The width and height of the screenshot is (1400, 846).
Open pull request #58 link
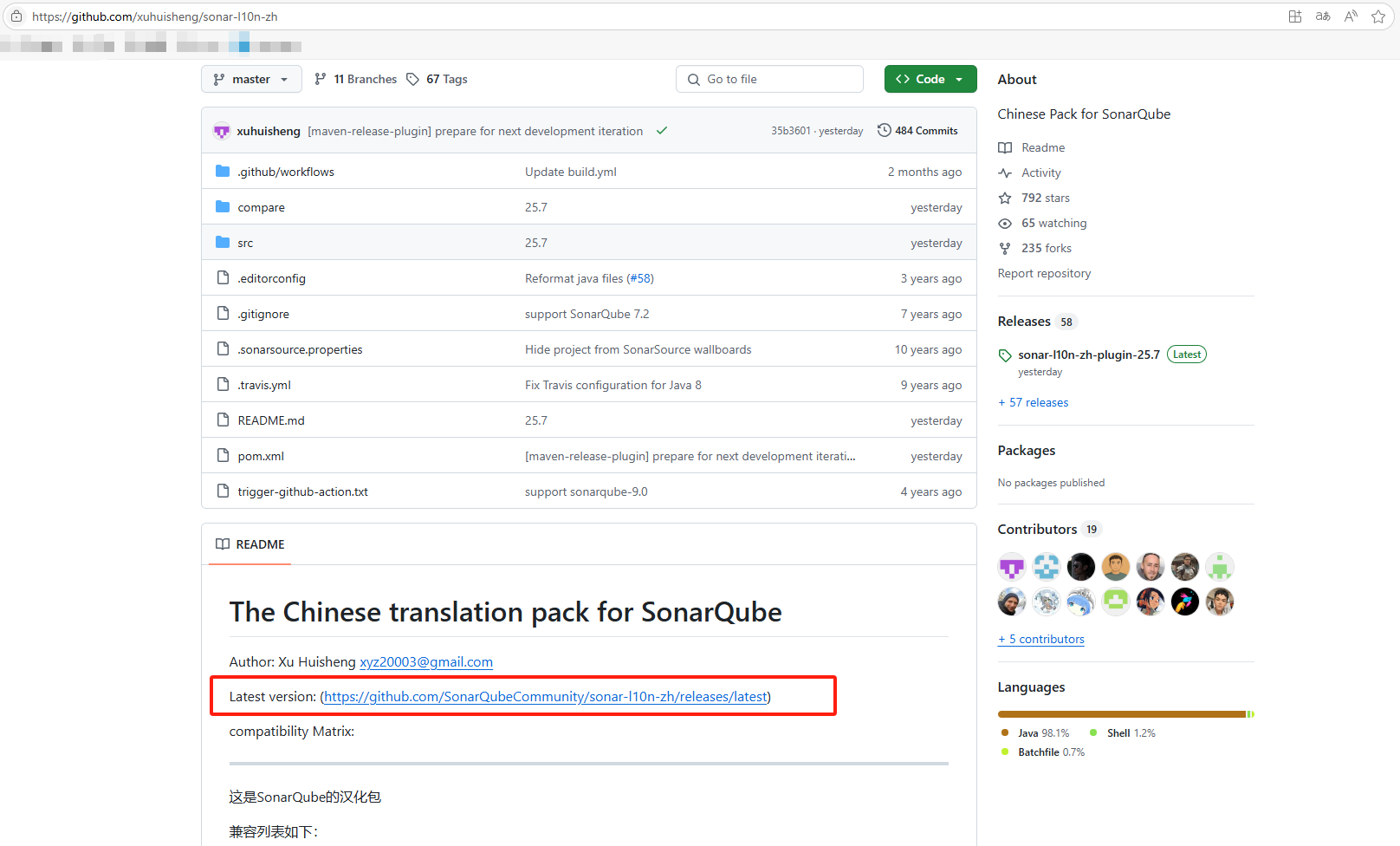[x=640, y=278]
